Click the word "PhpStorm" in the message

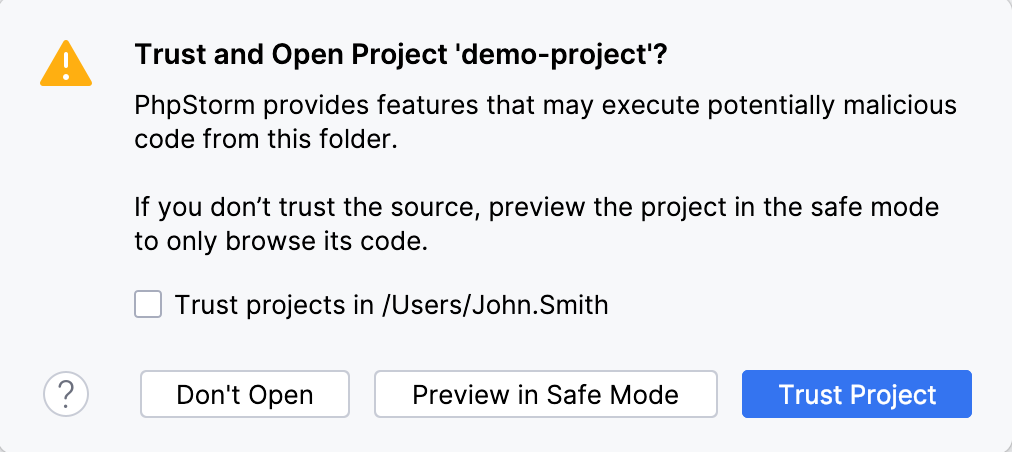coord(184,105)
